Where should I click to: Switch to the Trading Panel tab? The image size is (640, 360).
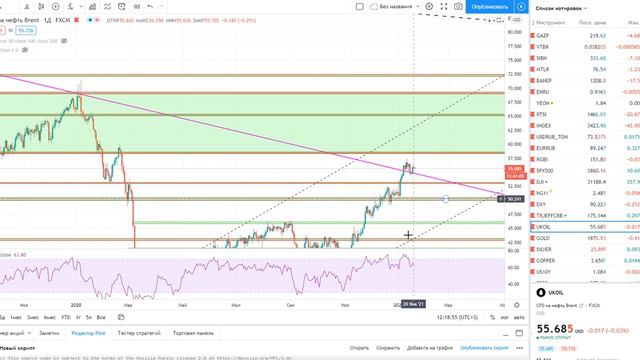coord(193,333)
